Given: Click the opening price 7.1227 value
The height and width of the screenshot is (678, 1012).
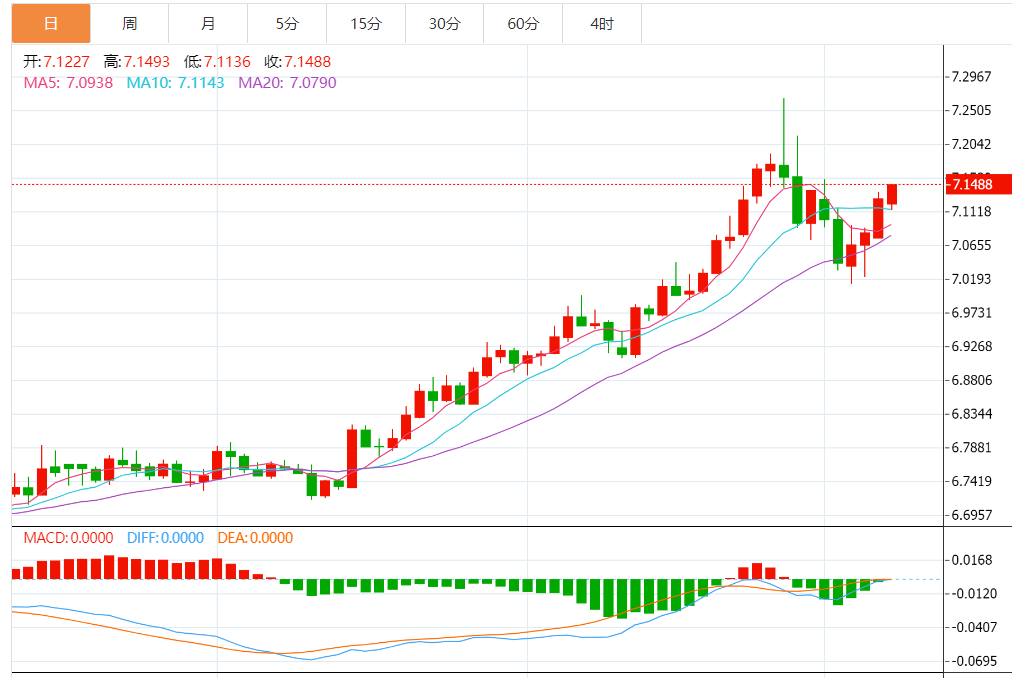Looking at the screenshot, I should click(x=66, y=62).
